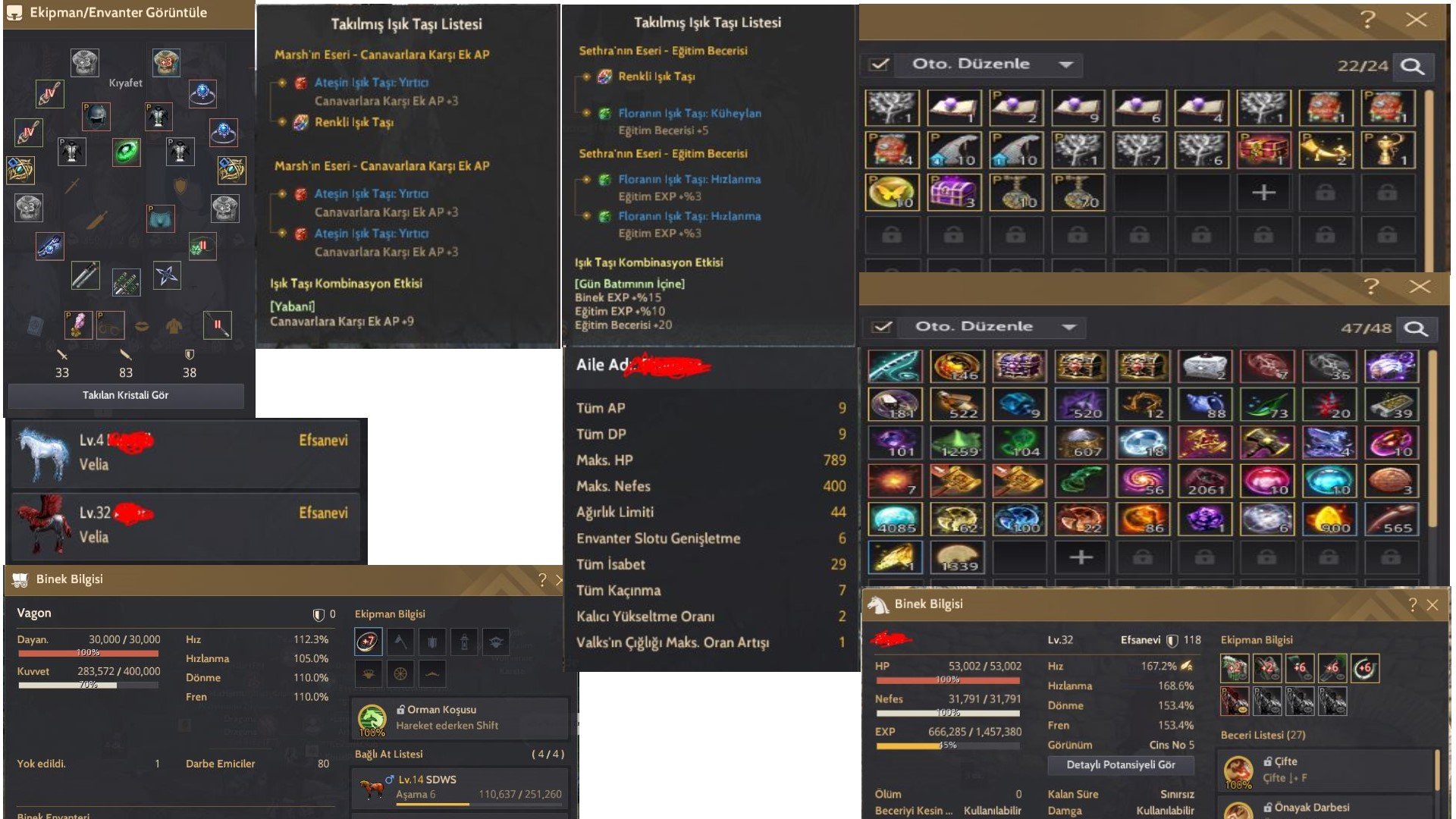Click Takılan Kristali Gör button
The image size is (1456, 819).
coord(126,395)
